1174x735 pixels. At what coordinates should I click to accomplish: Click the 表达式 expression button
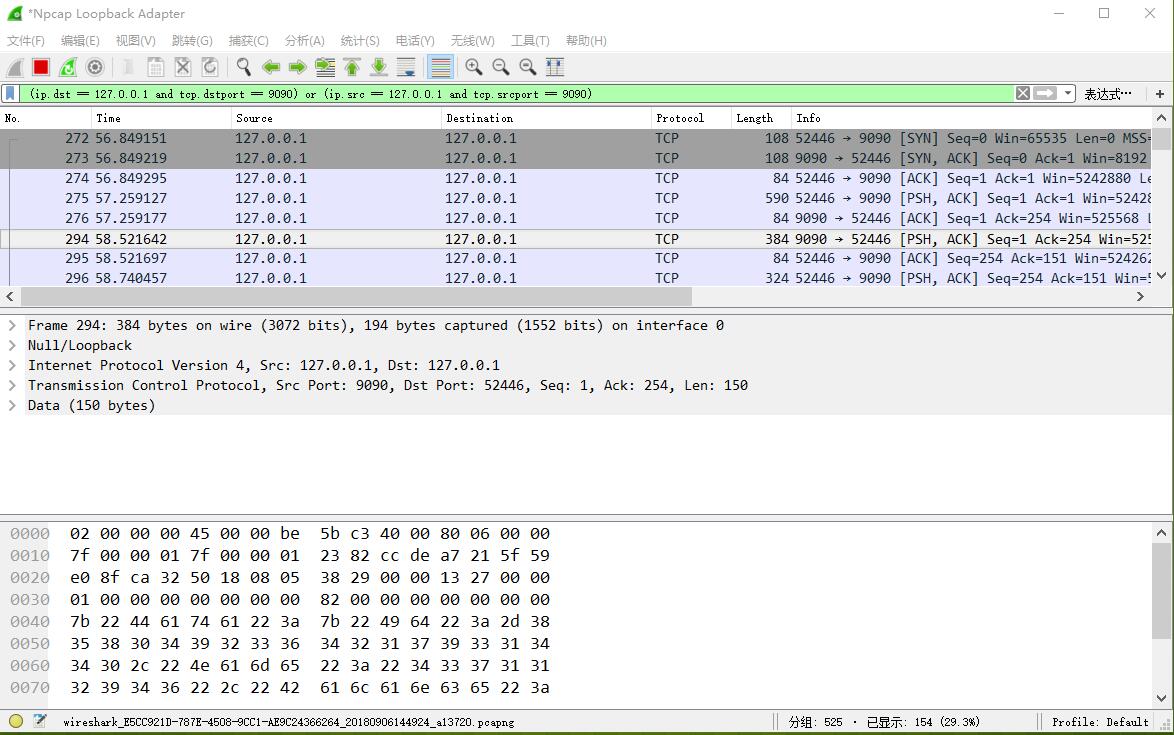point(1108,94)
